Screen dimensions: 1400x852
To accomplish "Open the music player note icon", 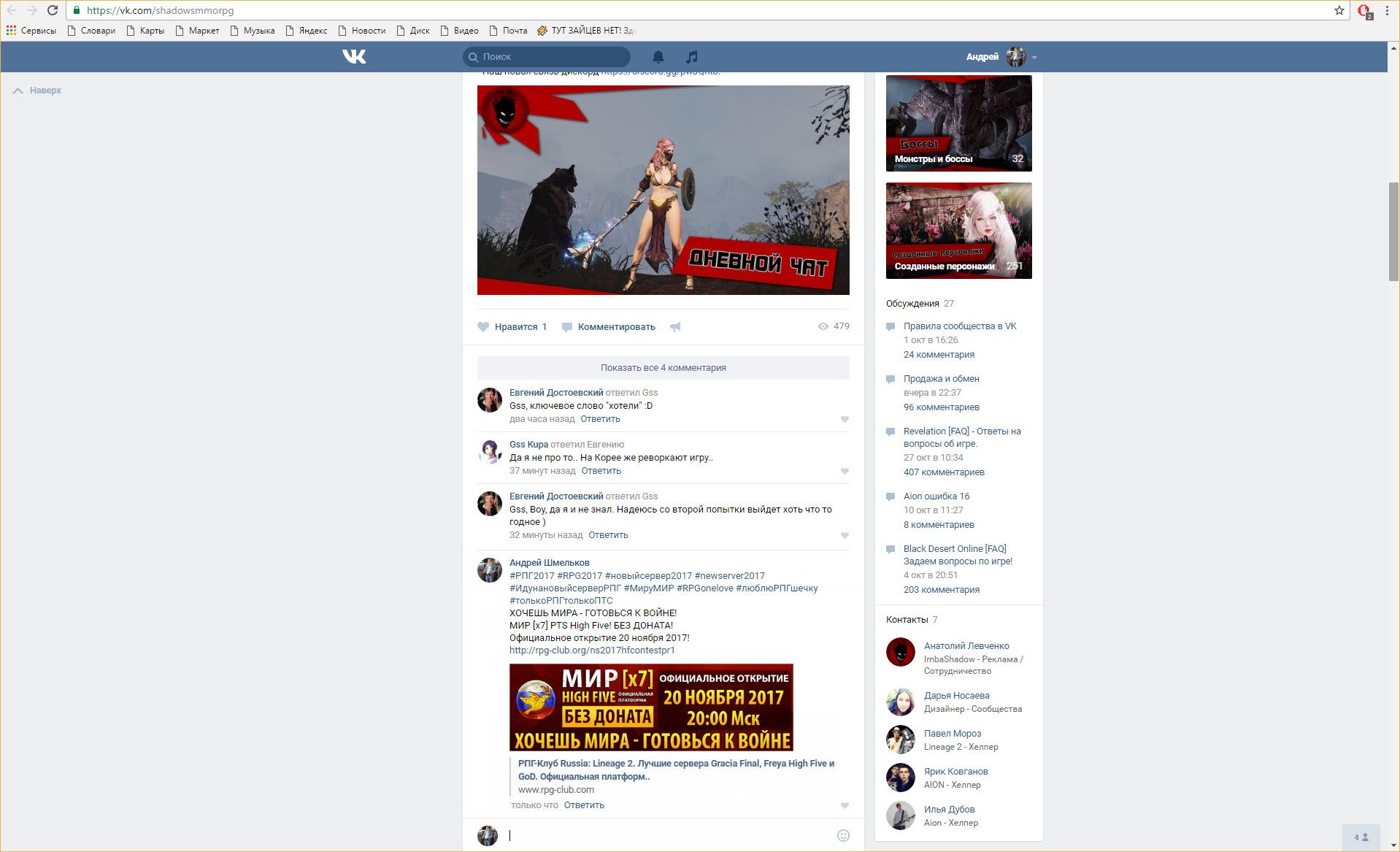I will click(692, 56).
